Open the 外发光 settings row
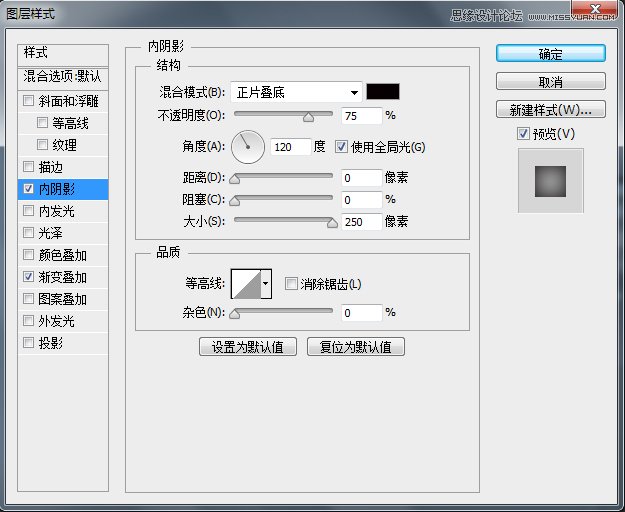Image resolution: width=625 pixels, height=512 pixels. (63, 321)
